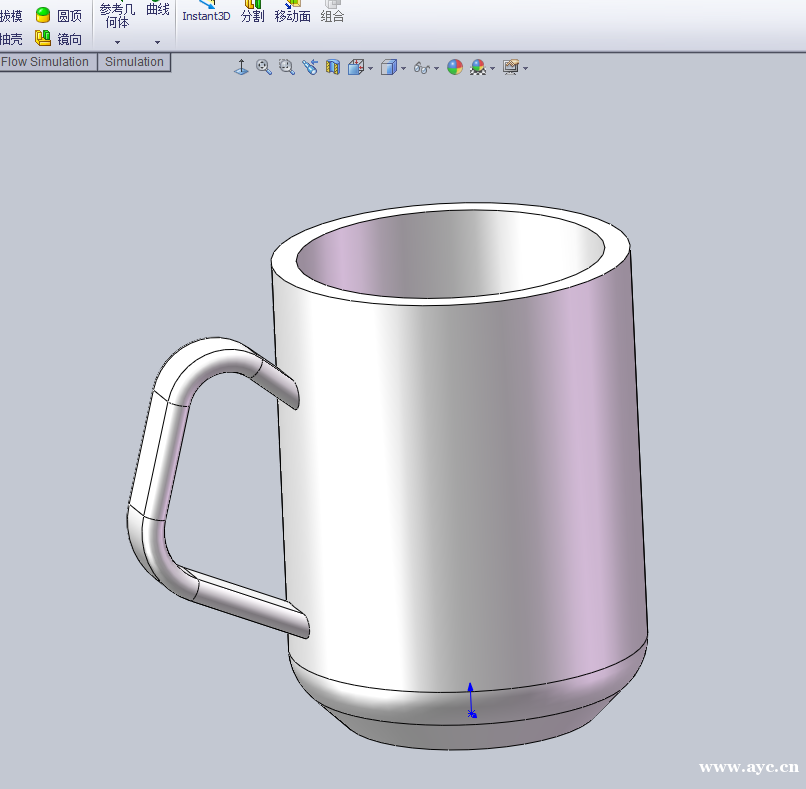Expand the Display Style dropdown arrow
This screenshot has height=789, width=806.
[x=403, y=68]
